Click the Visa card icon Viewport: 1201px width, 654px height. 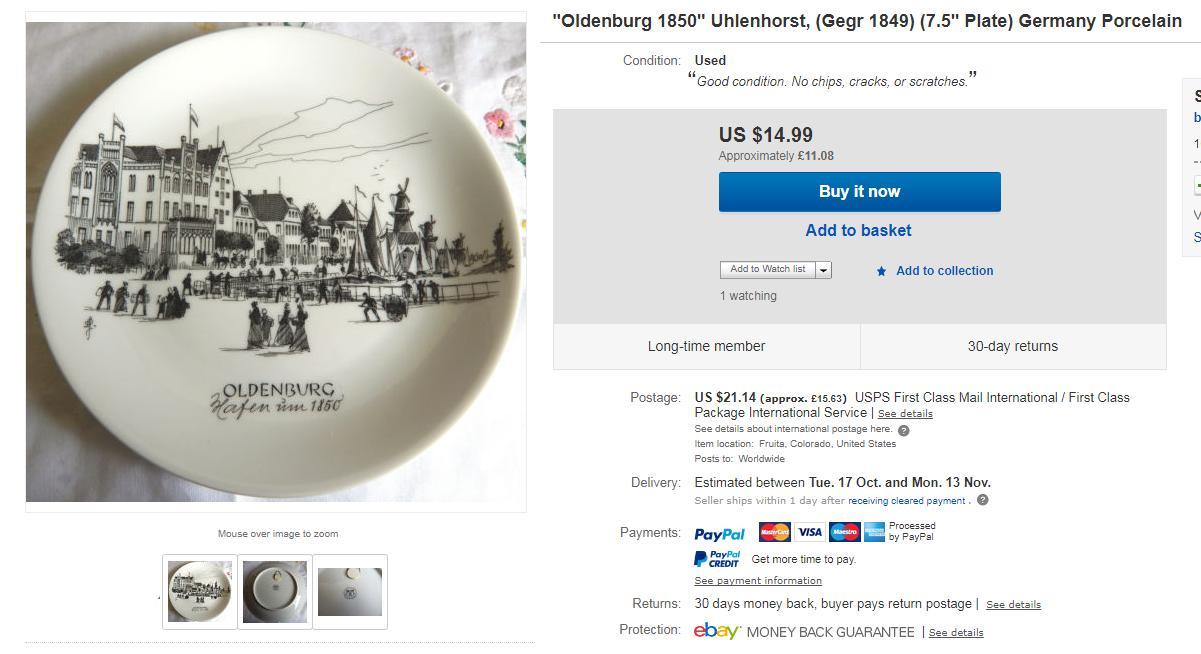pos(809,532)
